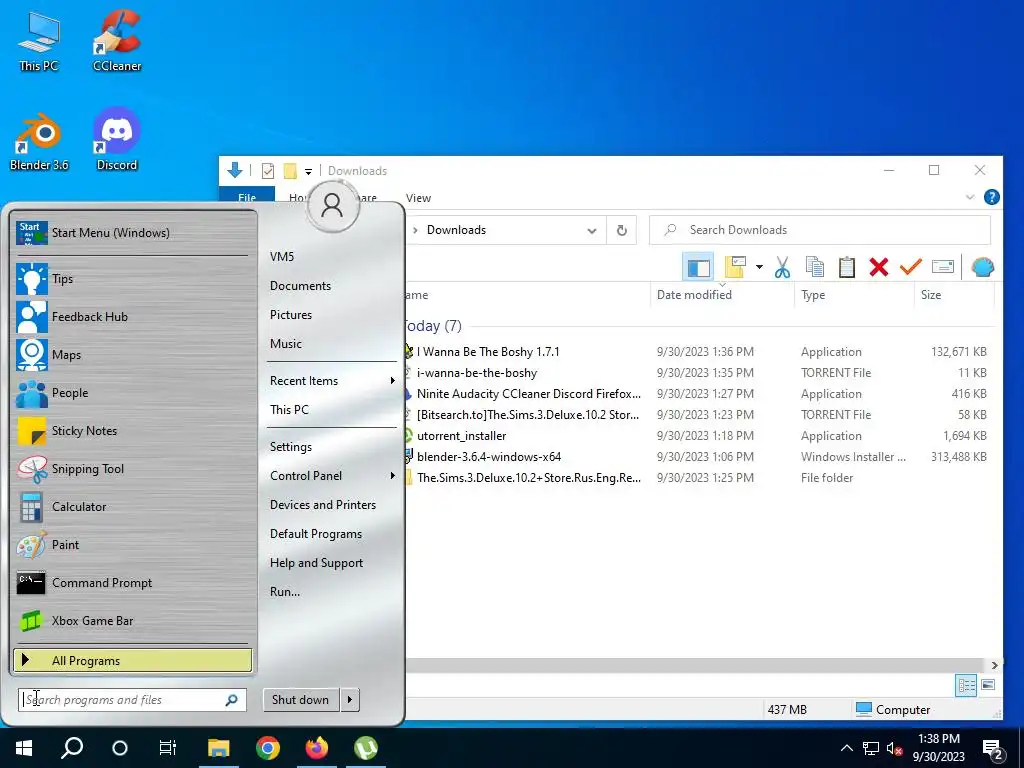Open Firefox from the taskbar
Screen dimensions: 1024x768
click(x=317, y=748)
